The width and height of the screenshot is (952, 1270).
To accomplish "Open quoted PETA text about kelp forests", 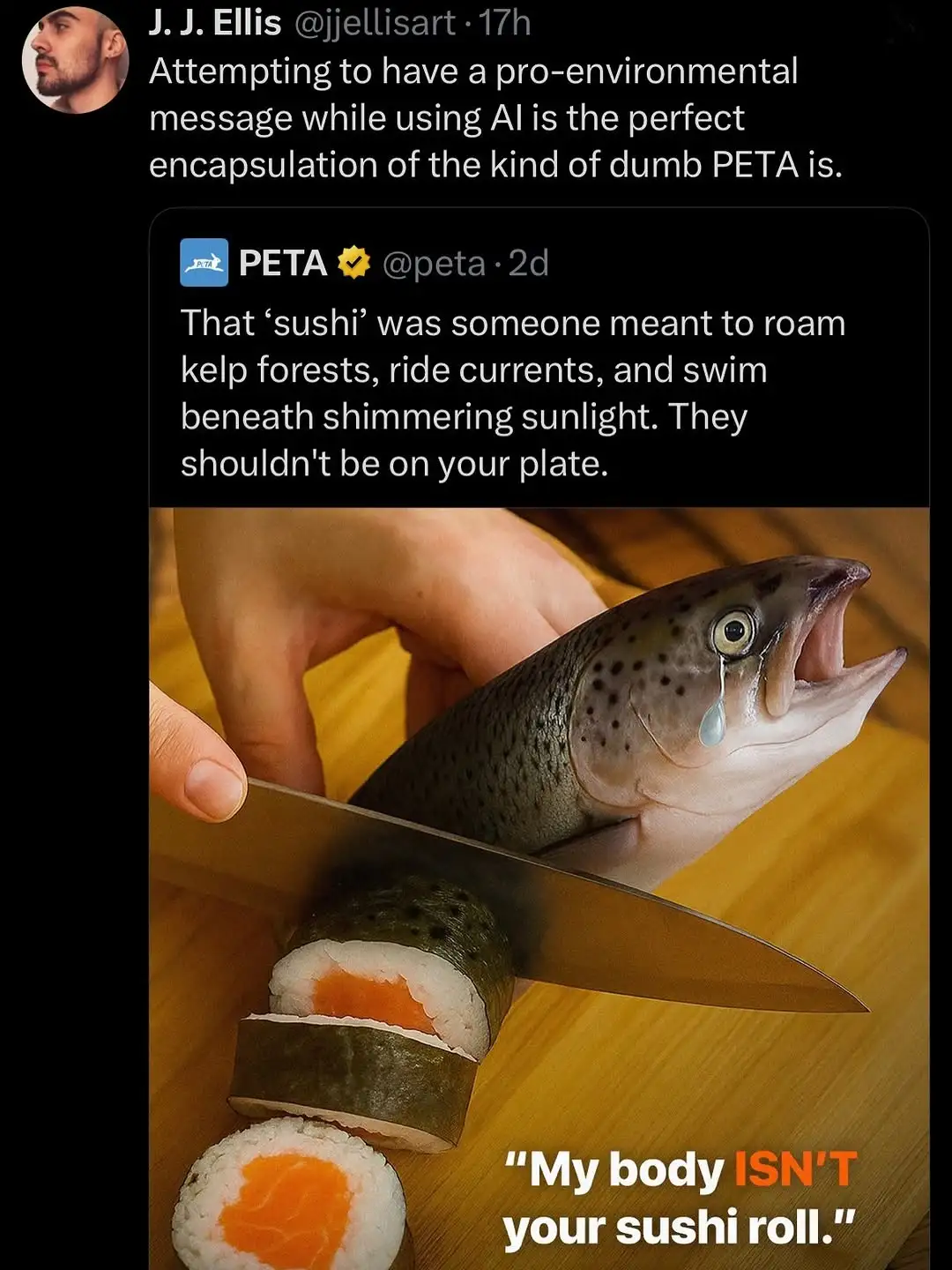I will (x=513, y=392).
